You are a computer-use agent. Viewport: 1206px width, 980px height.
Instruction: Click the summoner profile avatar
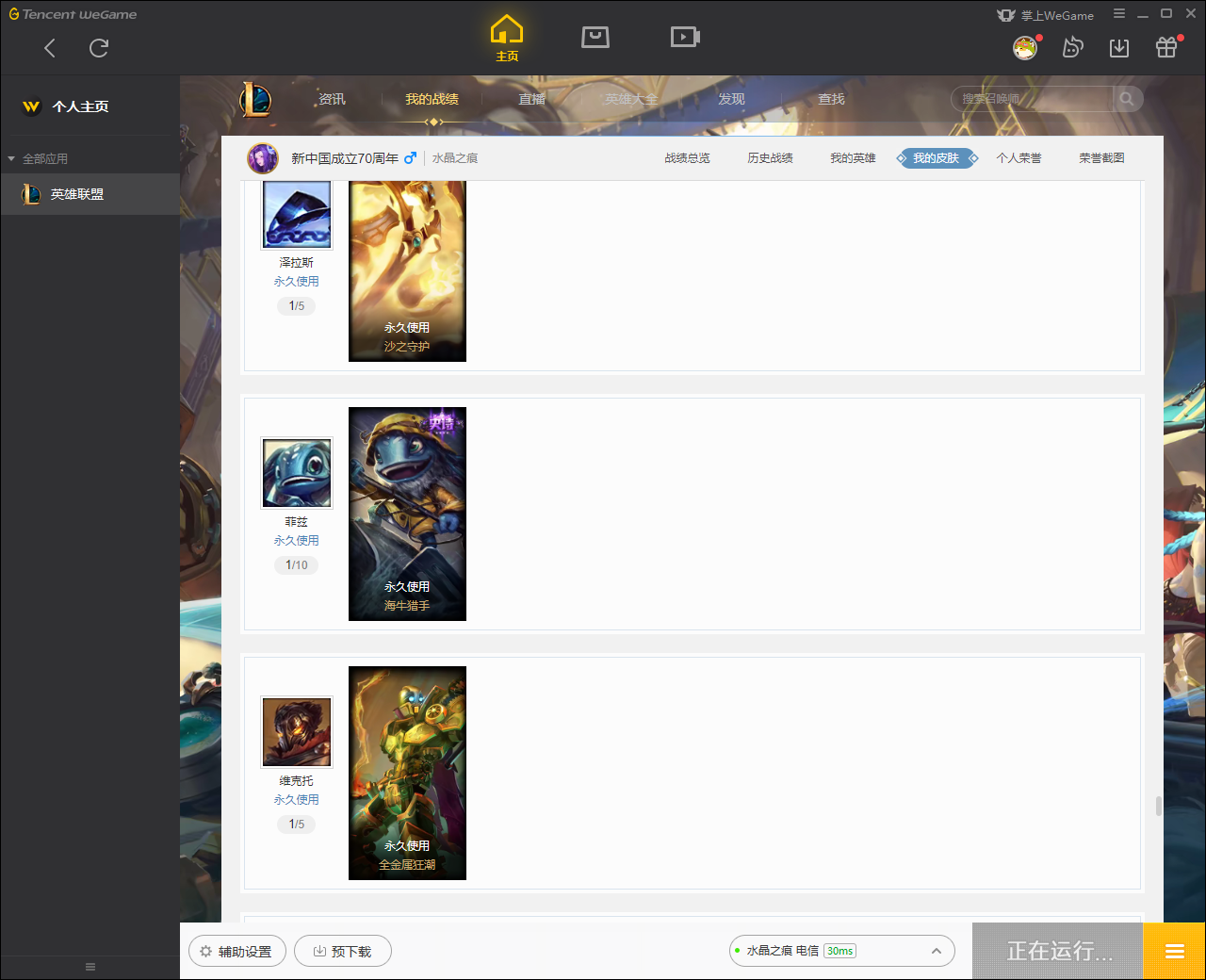coord(263,158)
